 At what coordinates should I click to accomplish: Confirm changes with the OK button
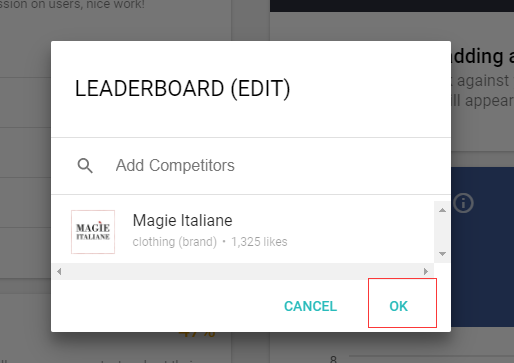399,306
